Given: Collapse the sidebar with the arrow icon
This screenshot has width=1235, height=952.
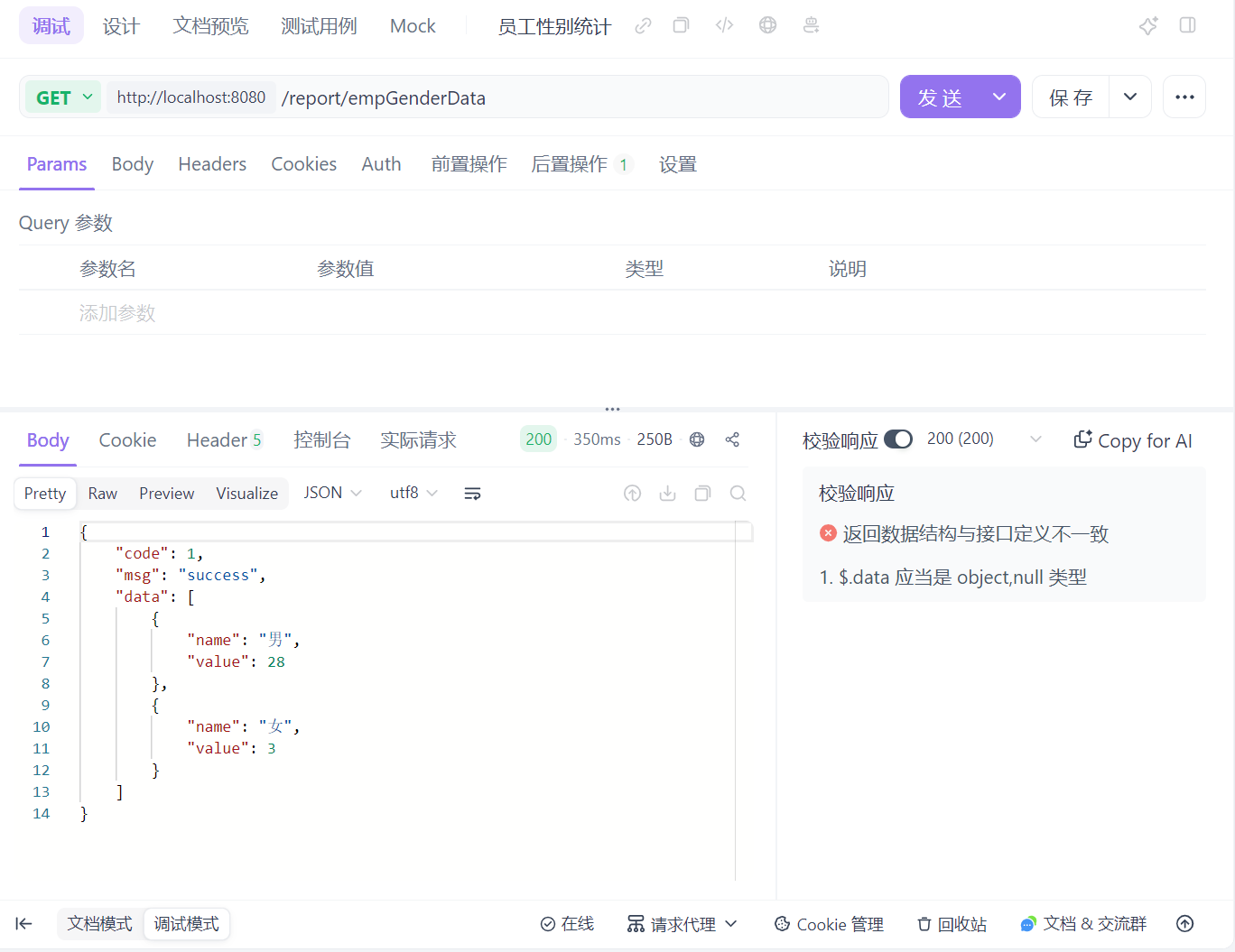Looking at the screenshot, I should click(x=24, y=923).
